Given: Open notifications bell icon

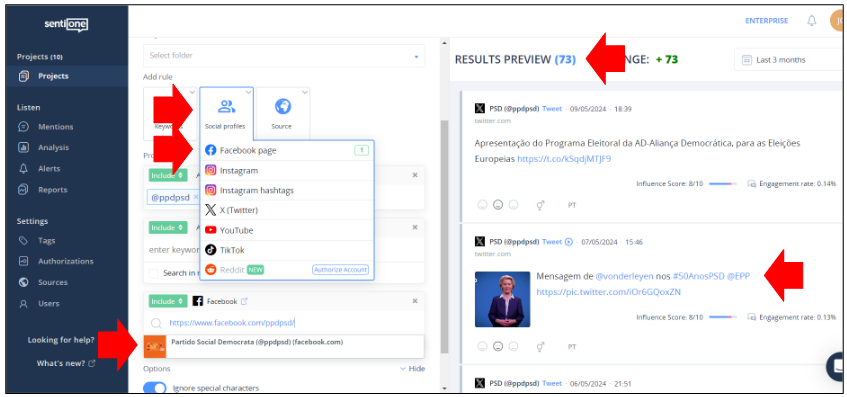Looking at the screenshot, I should coord(811,21).
